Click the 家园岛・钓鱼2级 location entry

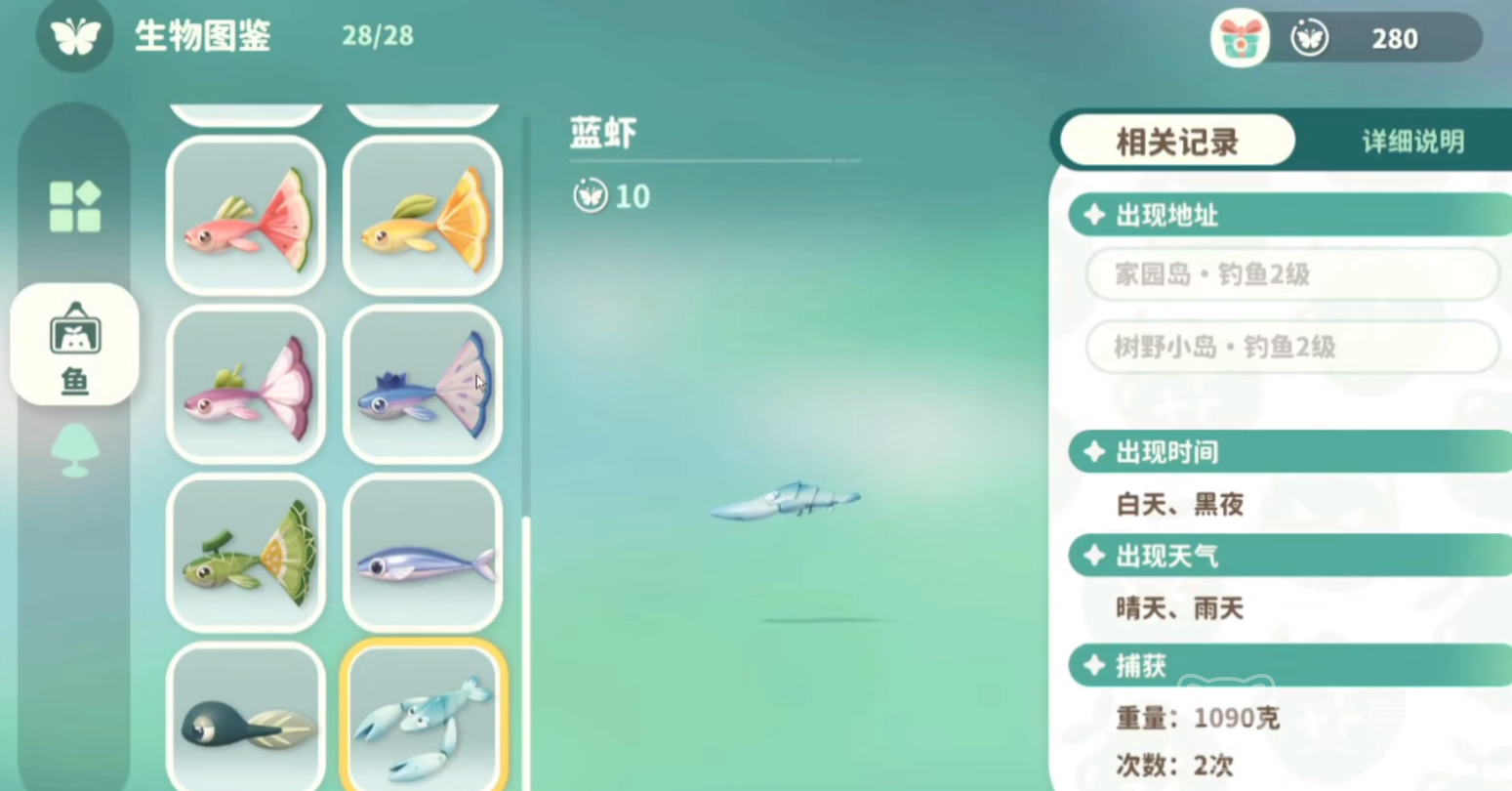(1292, 274)
